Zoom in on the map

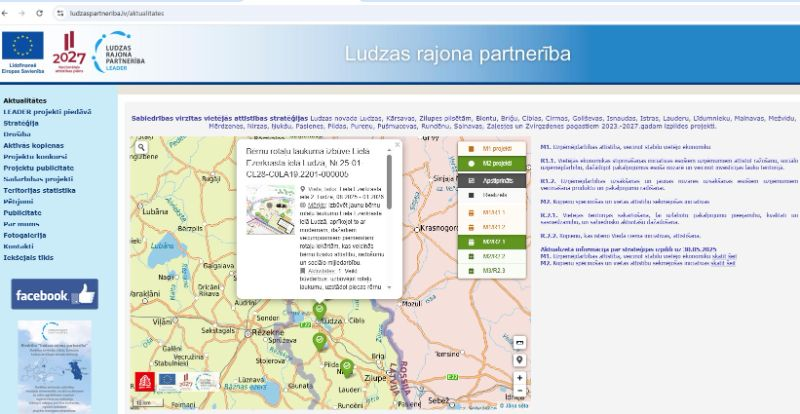point(519,377)
